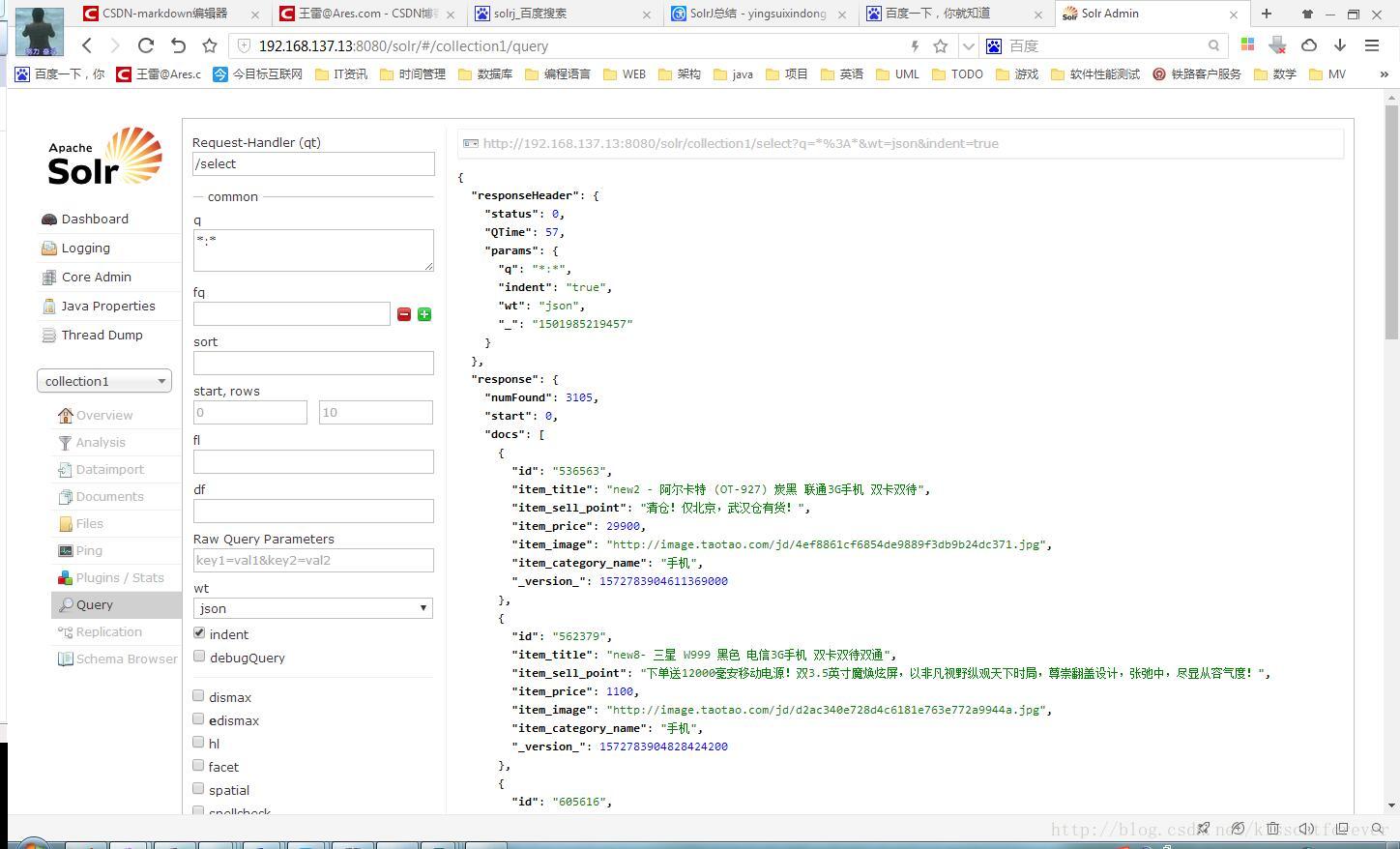
Task: Open the Documents page
Action: coord(110,497)
